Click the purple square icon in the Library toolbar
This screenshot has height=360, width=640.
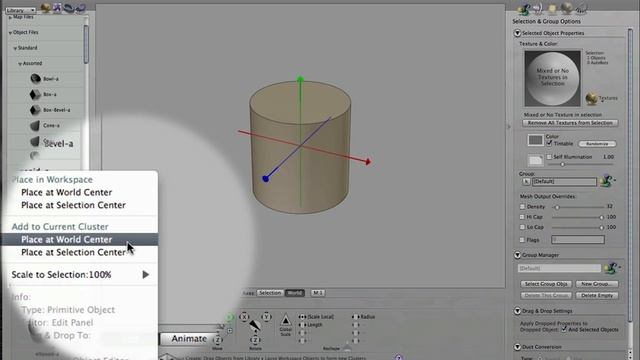point(58,8)
